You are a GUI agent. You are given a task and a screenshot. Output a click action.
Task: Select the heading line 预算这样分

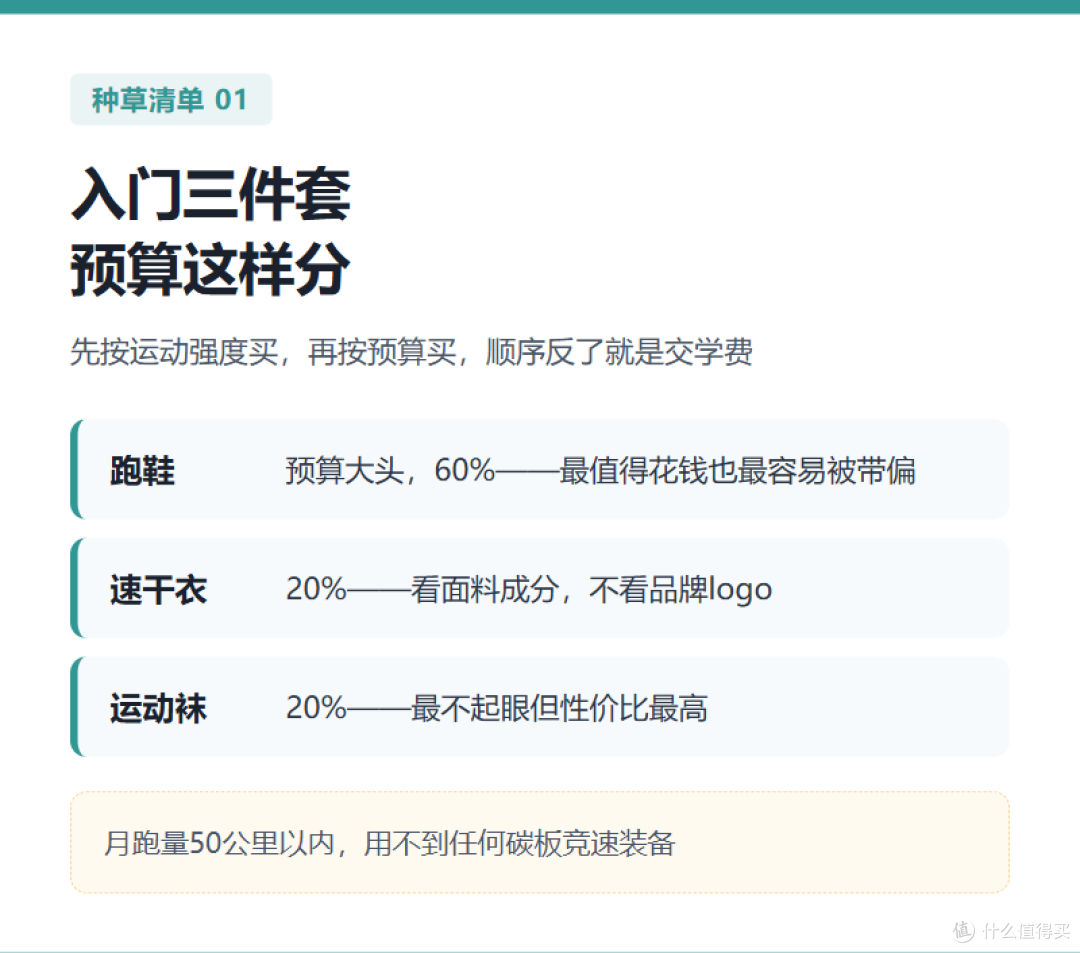pos(211,269)
